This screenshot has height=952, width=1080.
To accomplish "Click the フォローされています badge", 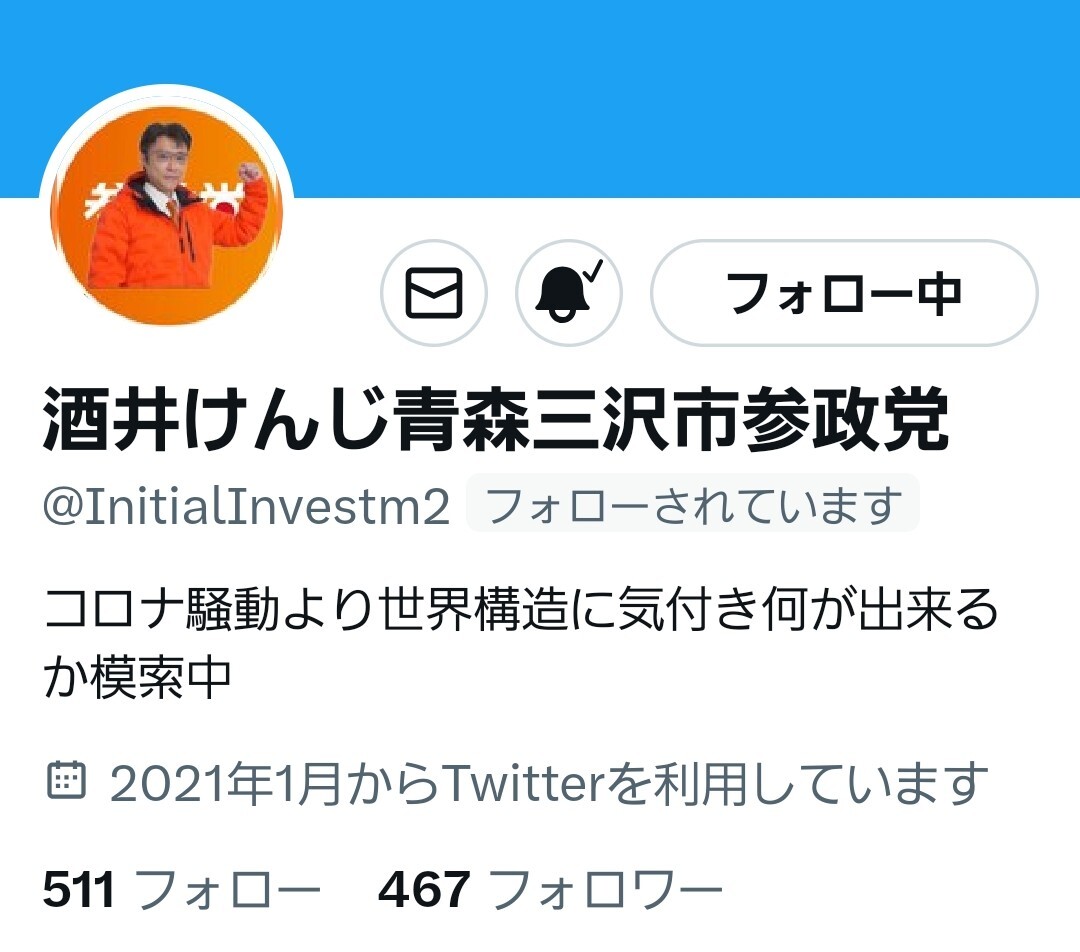I will (693, 504).
